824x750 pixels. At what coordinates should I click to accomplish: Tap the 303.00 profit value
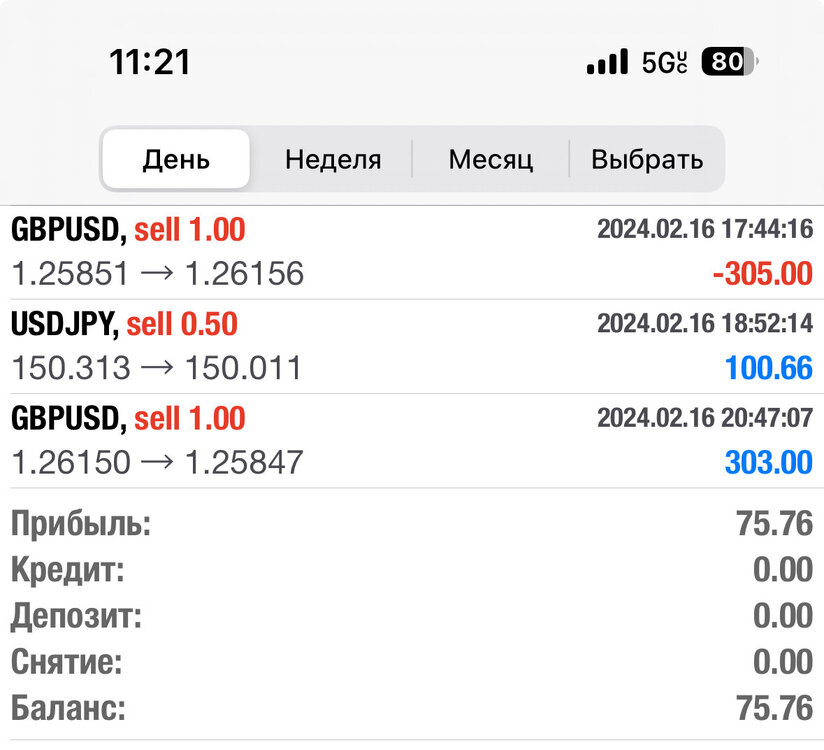click(769, 463)
